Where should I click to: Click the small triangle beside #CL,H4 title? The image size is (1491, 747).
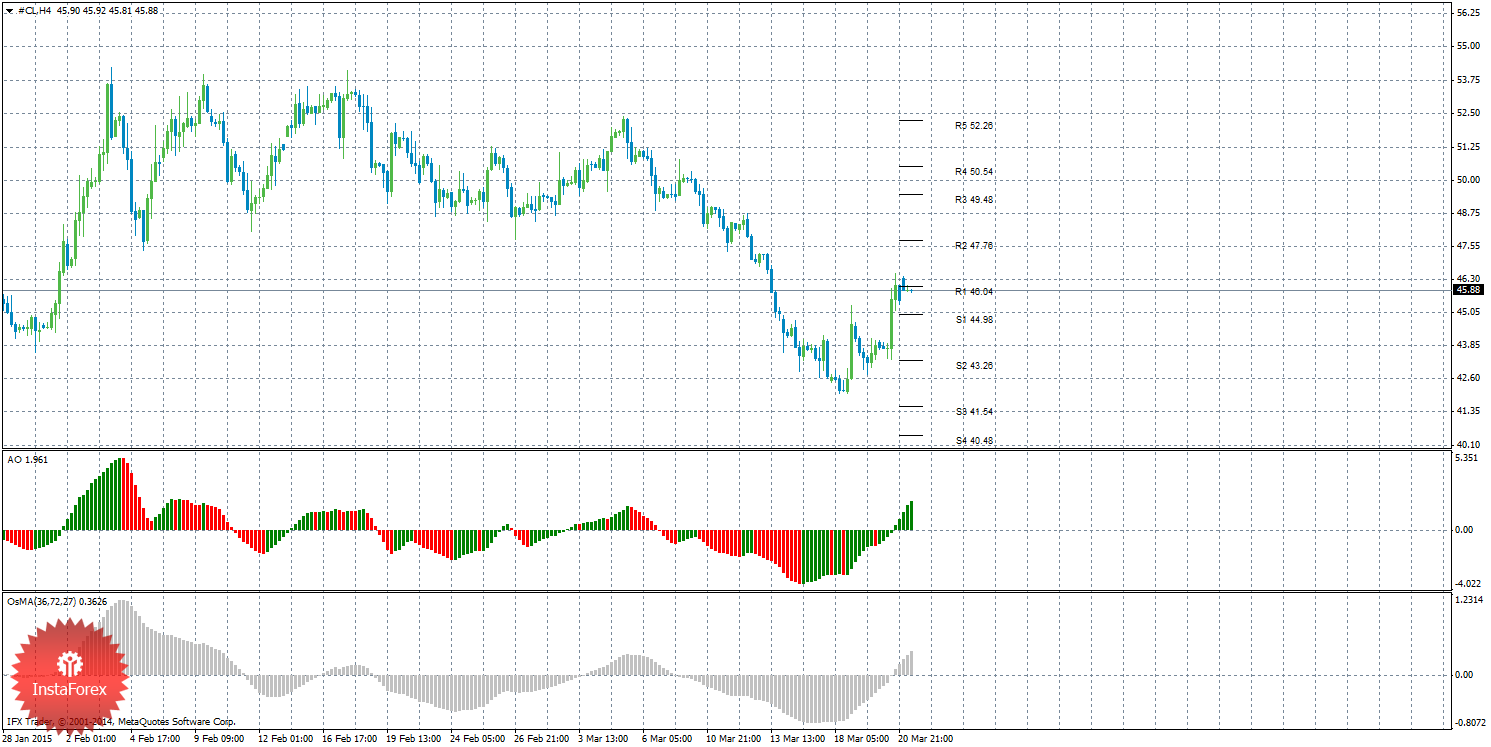click(x=10, y=10)
